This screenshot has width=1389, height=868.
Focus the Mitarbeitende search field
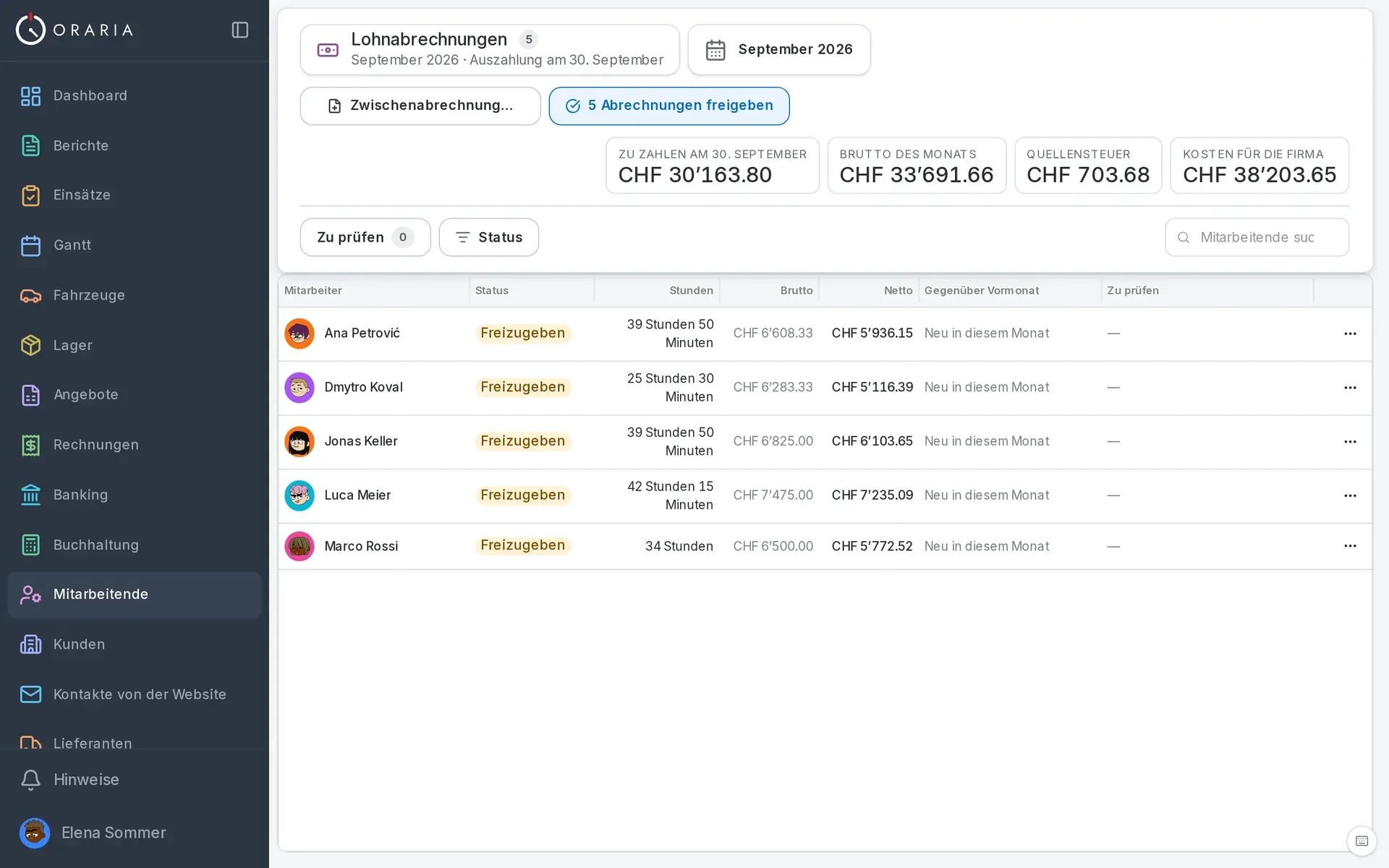[x=1257, y=237]
